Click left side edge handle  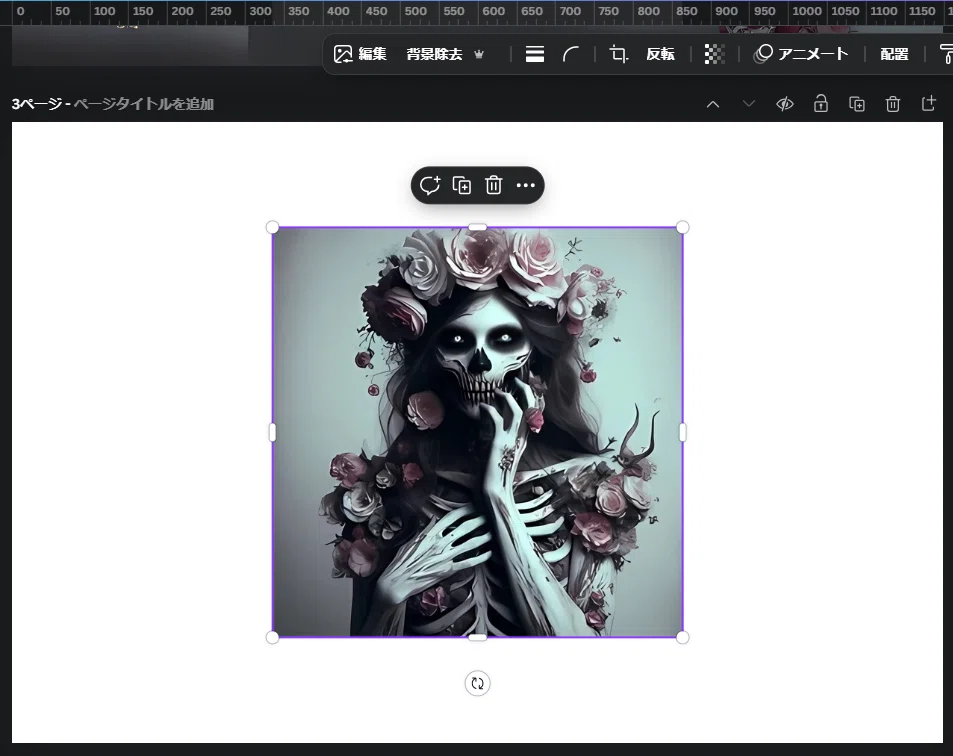pyautogui.click(x=272, y=432)
